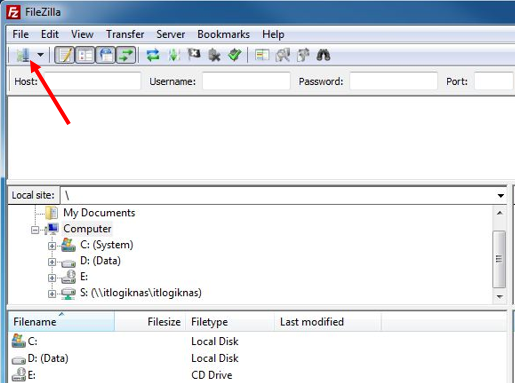The image size is (515, 383).
Task: Expand the E: drive node
Action: click(52, 278)
